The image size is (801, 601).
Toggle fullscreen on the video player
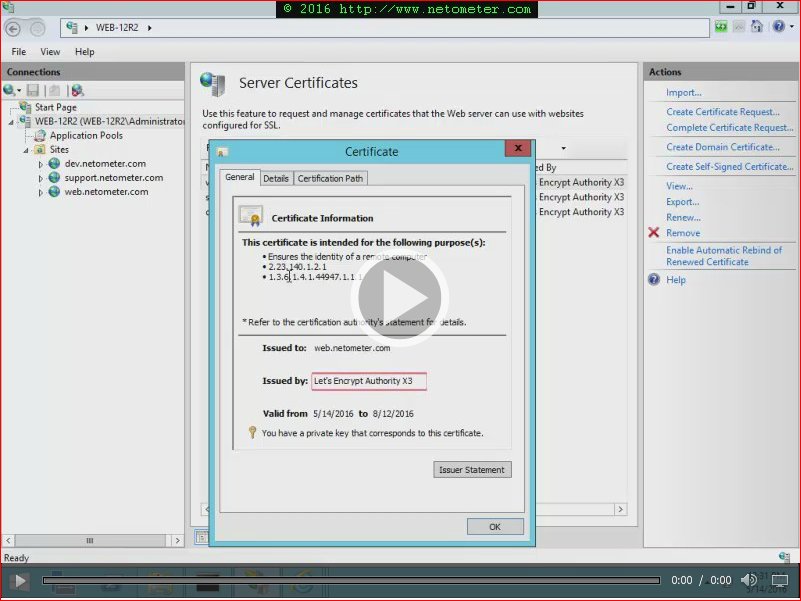coord(779,580)
